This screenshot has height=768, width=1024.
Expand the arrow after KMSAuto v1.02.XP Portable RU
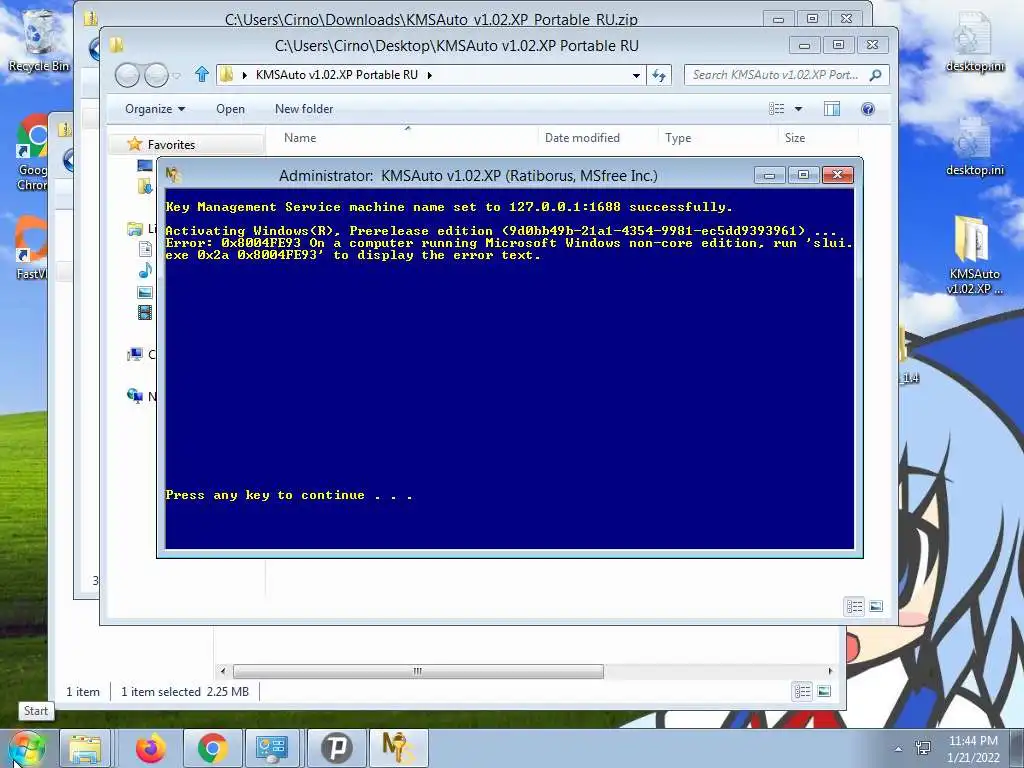tap(430, 75)
